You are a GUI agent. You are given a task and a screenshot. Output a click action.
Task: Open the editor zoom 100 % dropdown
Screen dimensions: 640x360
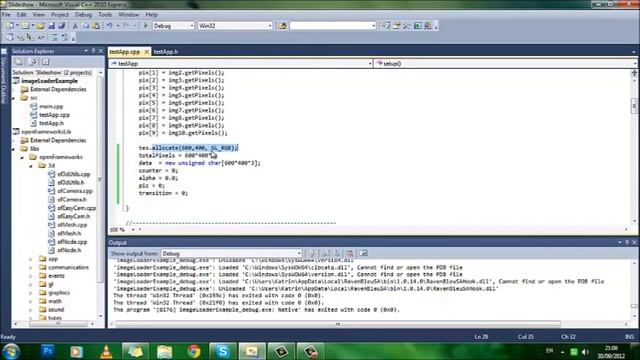click(133, 230)
